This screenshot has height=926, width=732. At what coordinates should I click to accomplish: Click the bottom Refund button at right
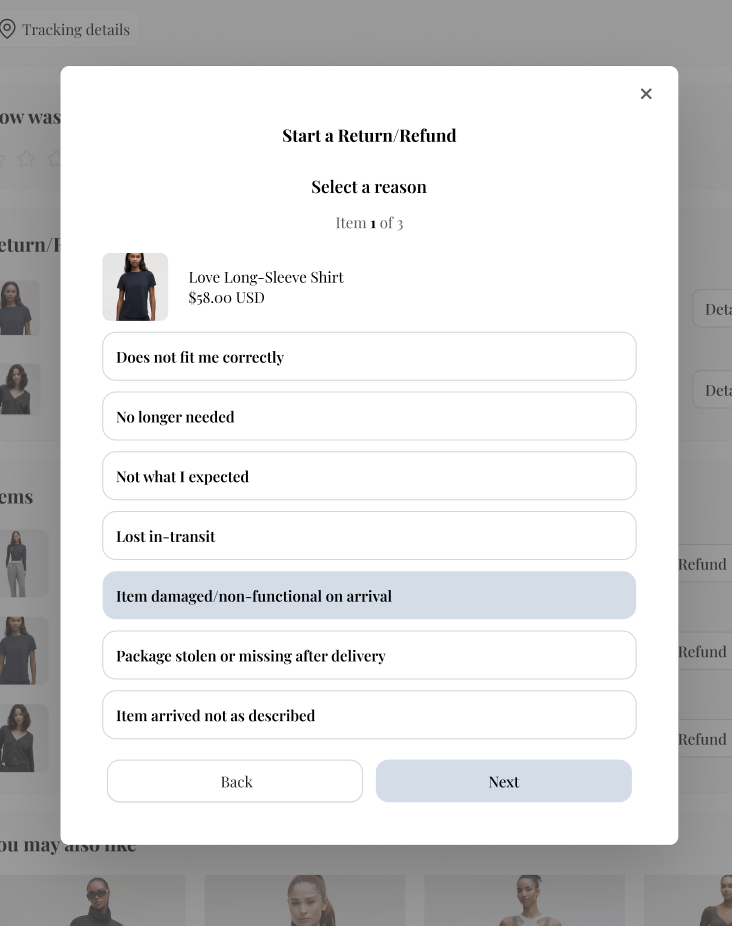point(703,740)
